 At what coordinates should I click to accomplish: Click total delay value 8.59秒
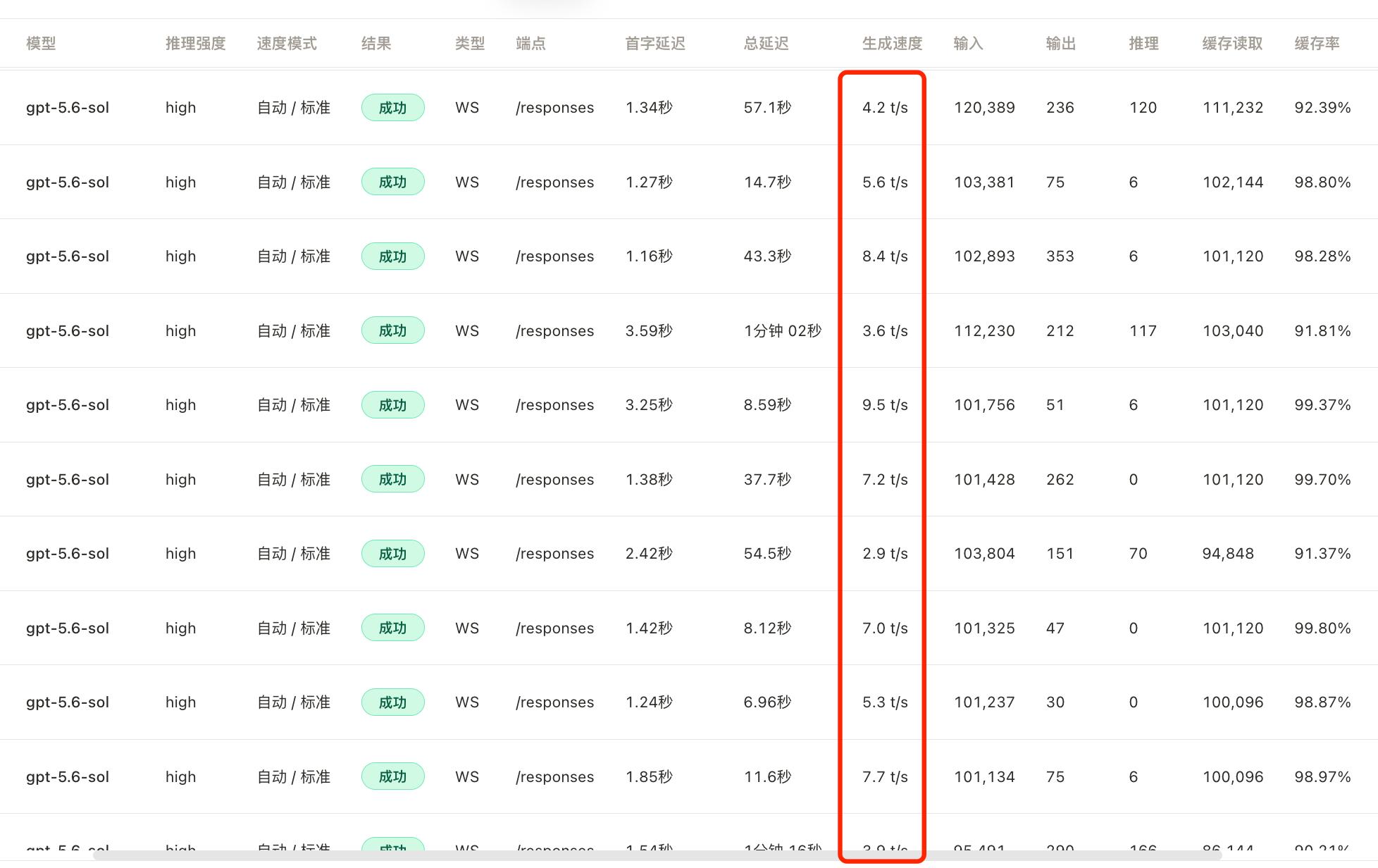pos(768,405)
